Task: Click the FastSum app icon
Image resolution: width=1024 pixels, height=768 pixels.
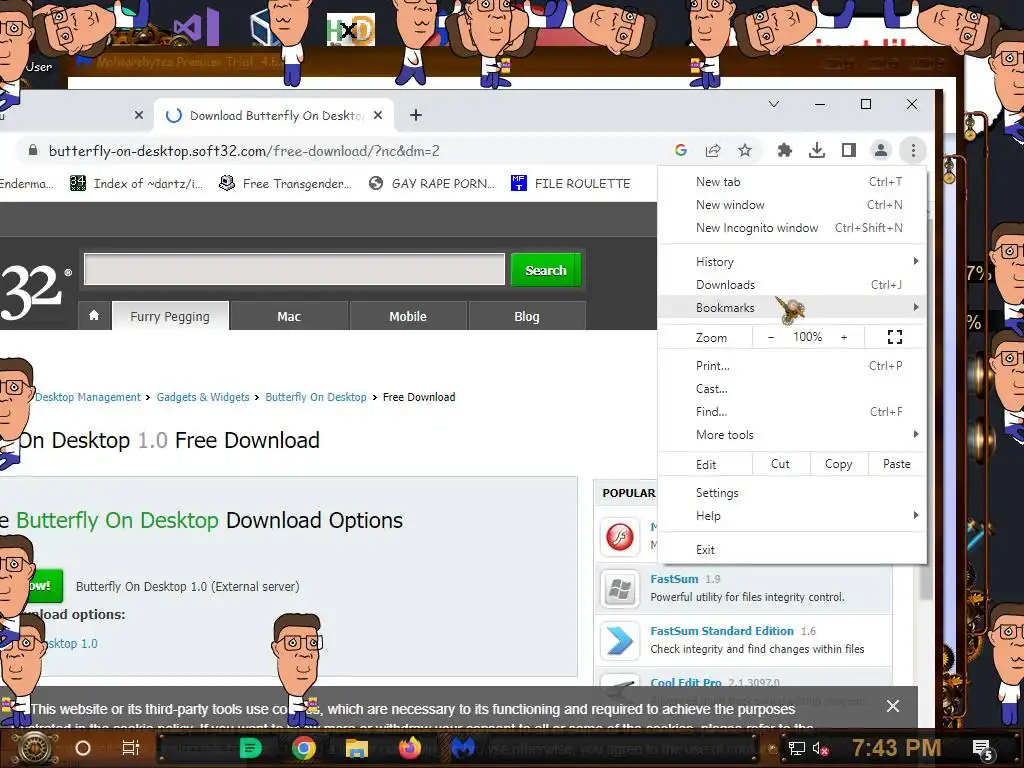Action: pyautogui.click(x=619, y=589)
